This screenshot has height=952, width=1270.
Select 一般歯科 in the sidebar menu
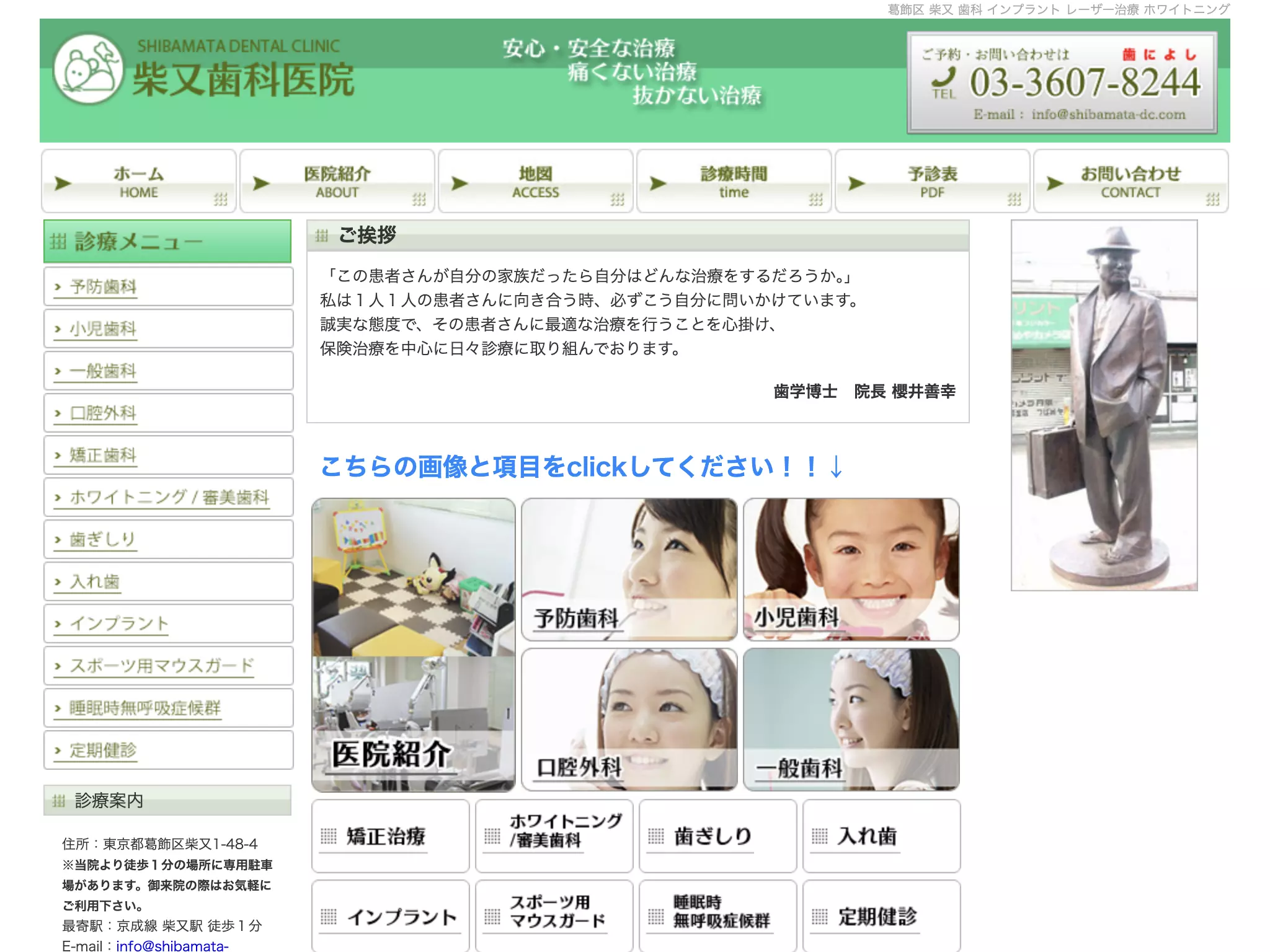click(168, 371)
